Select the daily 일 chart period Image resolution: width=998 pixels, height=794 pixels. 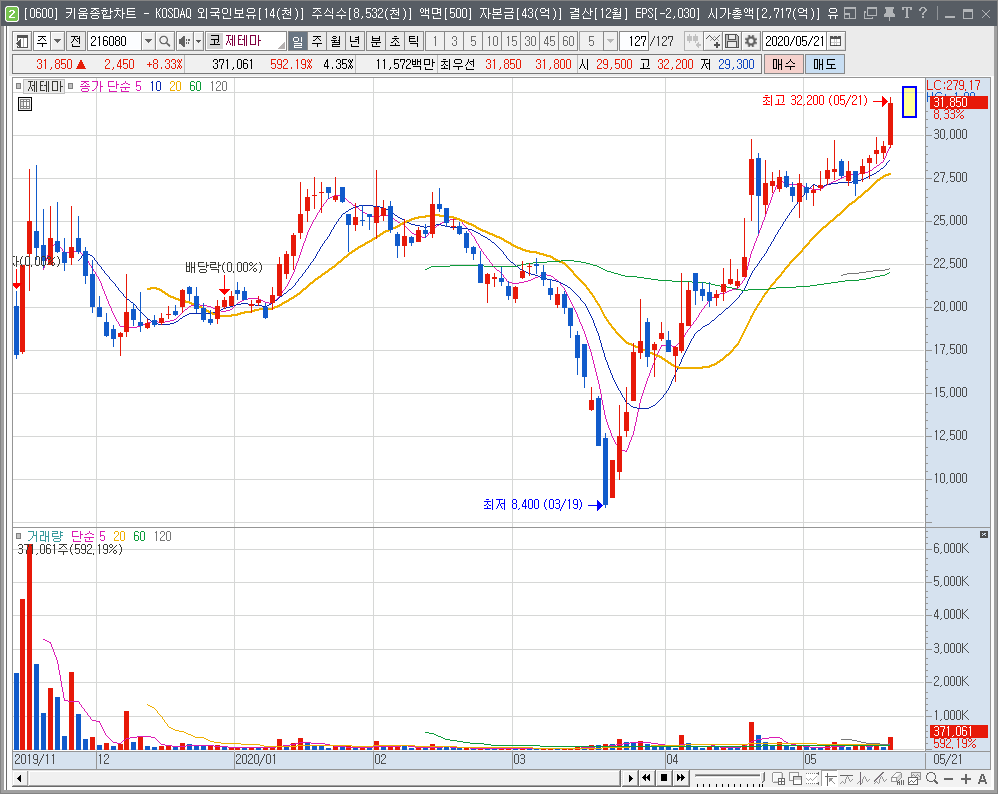coord(297,41)
